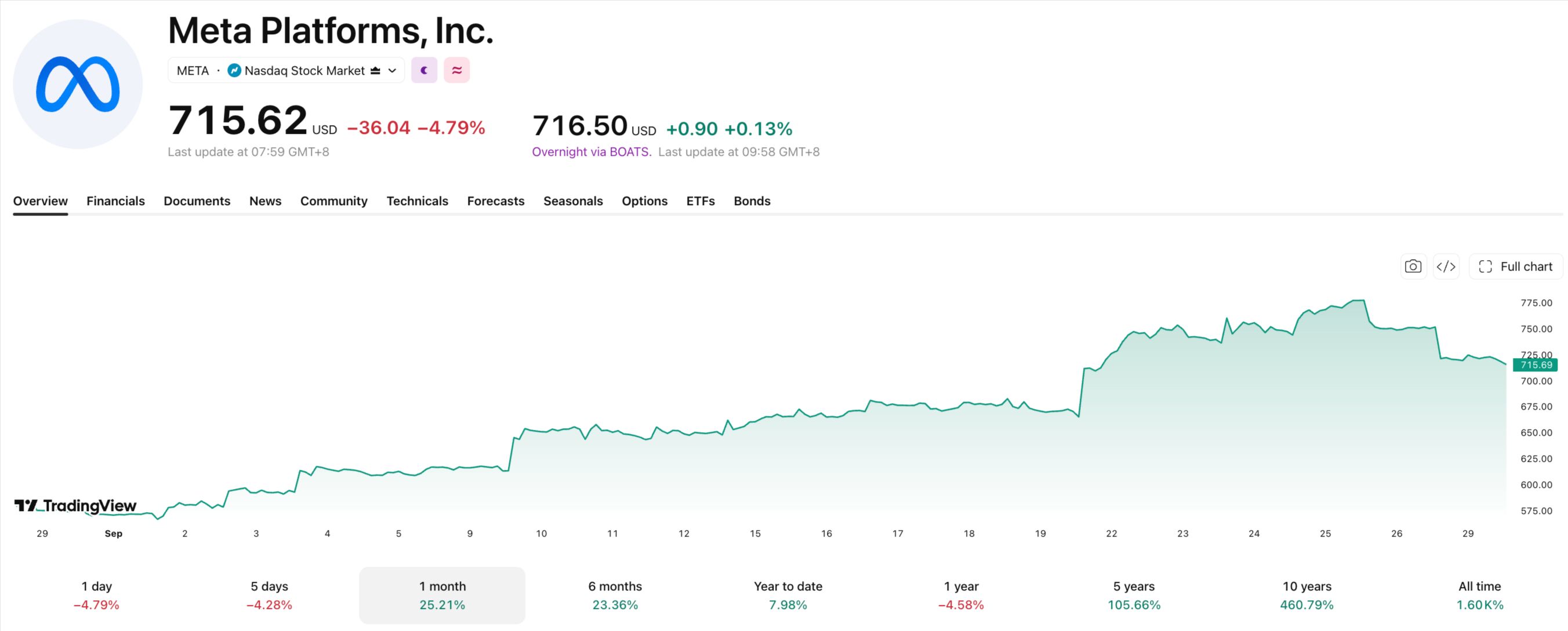This screenshot has width=1568, height=631.
Task: Open the META Nasdaq exchange selector dropdown
Action: (286, 71)
